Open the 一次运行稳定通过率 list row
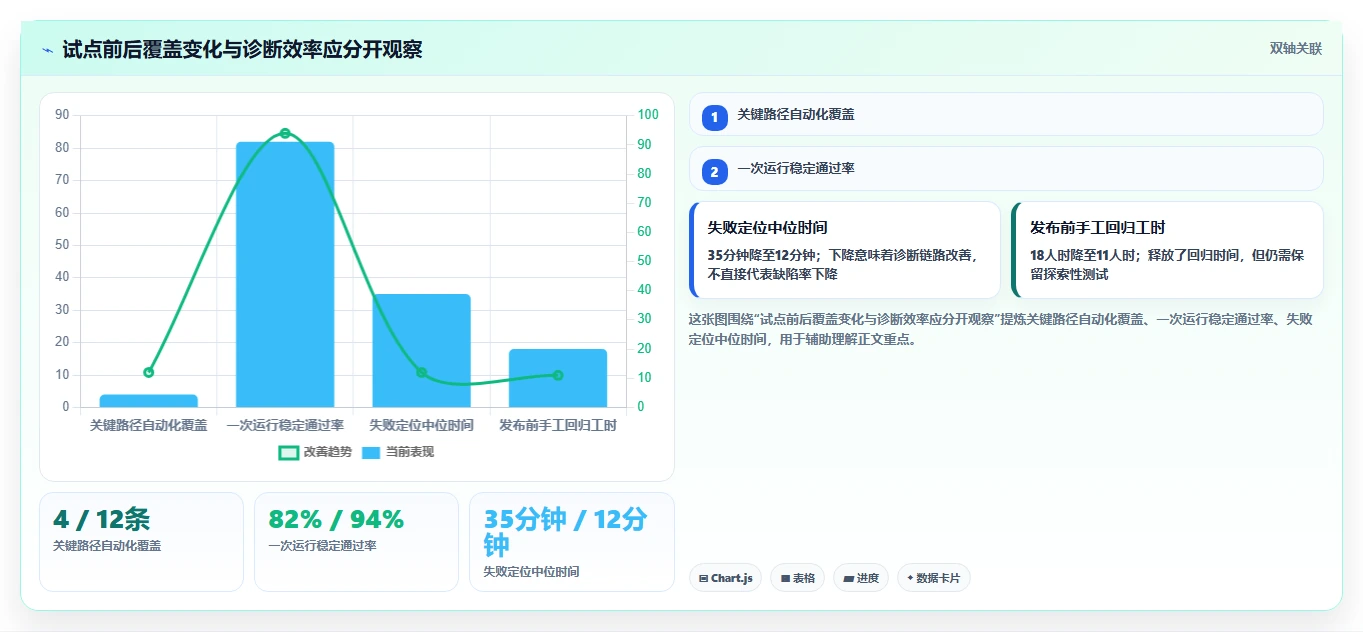The image size is (1363, 632). coord(1006,168)
